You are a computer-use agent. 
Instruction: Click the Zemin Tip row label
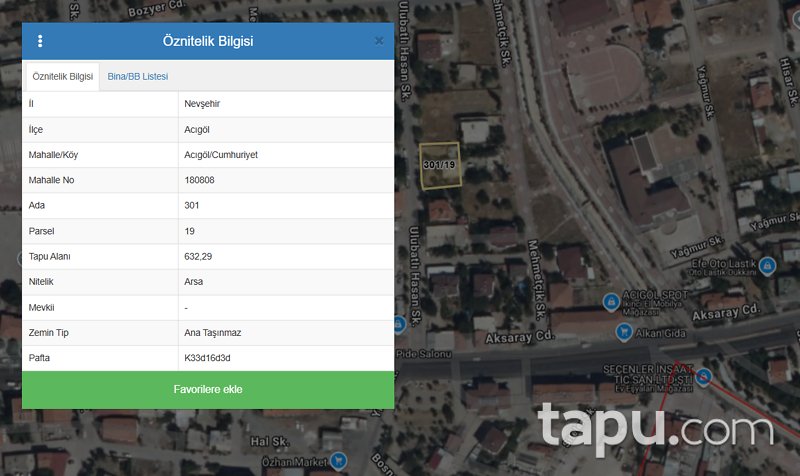pyautogui.click(x=48, y=333)
